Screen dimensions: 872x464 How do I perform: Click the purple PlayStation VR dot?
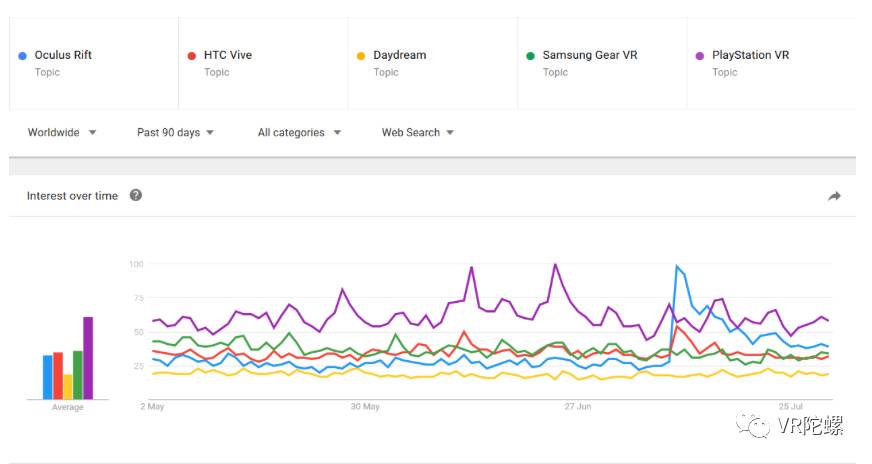click(x=700, y=56)
